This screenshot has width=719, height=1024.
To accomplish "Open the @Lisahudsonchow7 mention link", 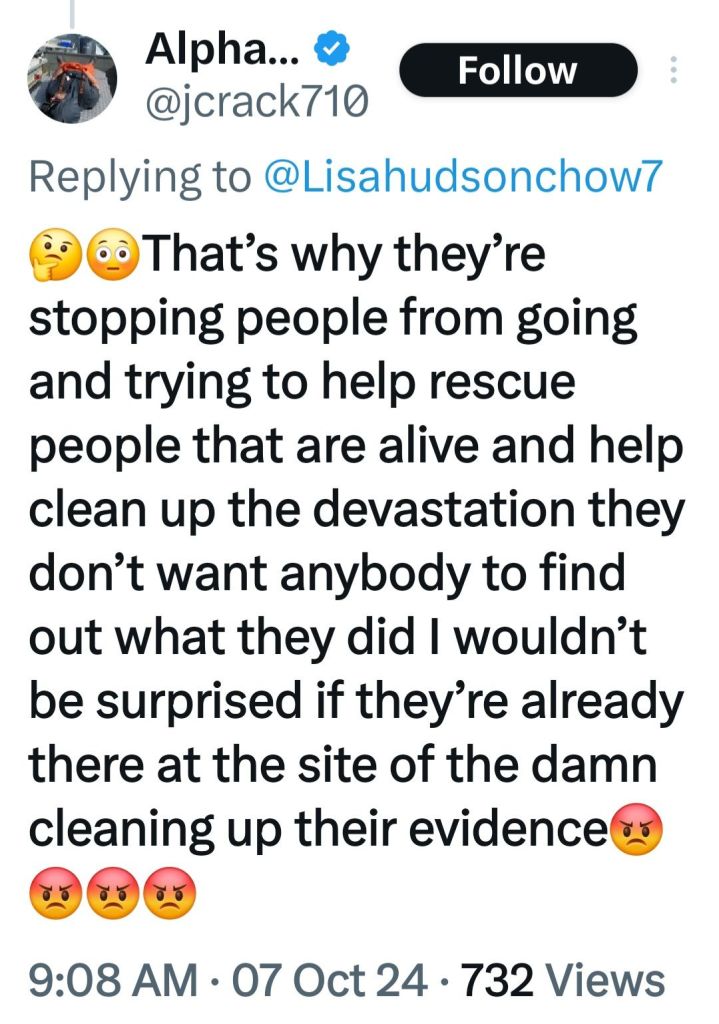I will coord(462,176).
